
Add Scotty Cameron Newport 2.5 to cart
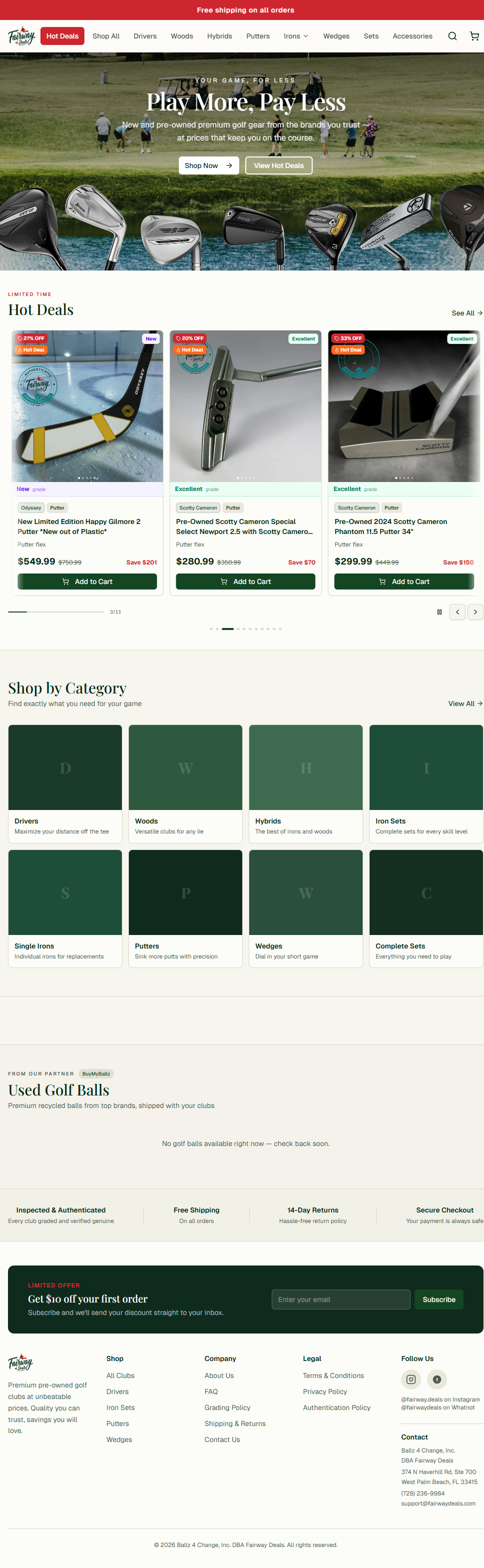[246, 581]
